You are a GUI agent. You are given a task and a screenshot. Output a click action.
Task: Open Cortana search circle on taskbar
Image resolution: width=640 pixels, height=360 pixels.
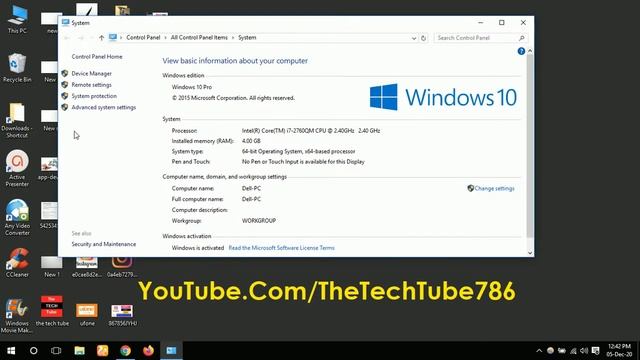33,351
